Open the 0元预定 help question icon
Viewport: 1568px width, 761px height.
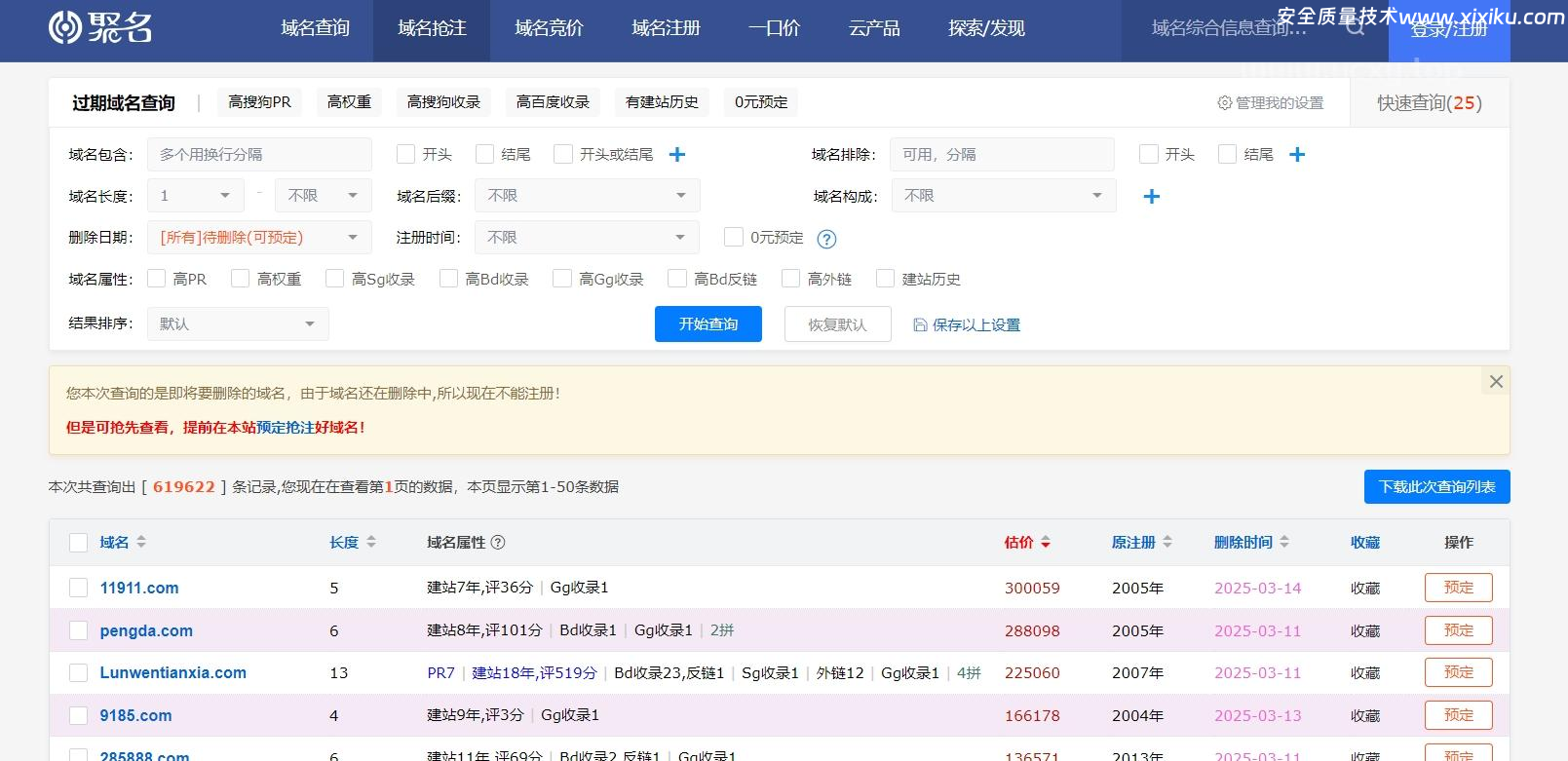pos(826,239)
